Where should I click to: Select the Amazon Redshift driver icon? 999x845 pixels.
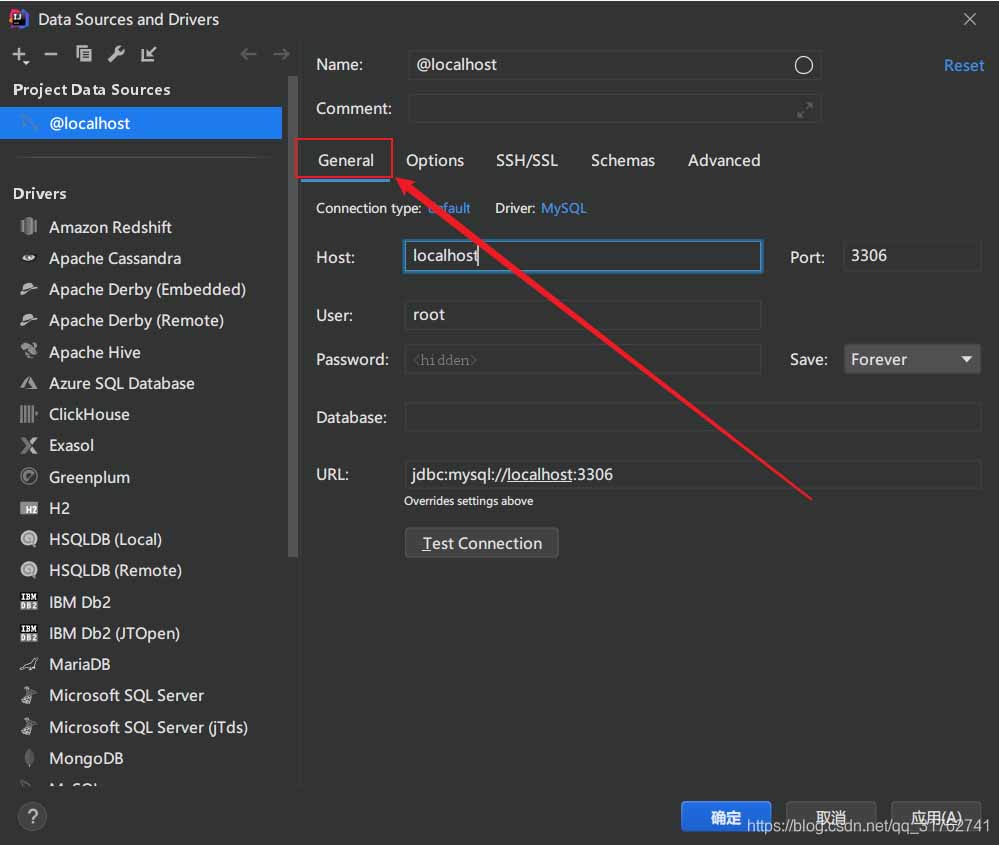point(29,226)
